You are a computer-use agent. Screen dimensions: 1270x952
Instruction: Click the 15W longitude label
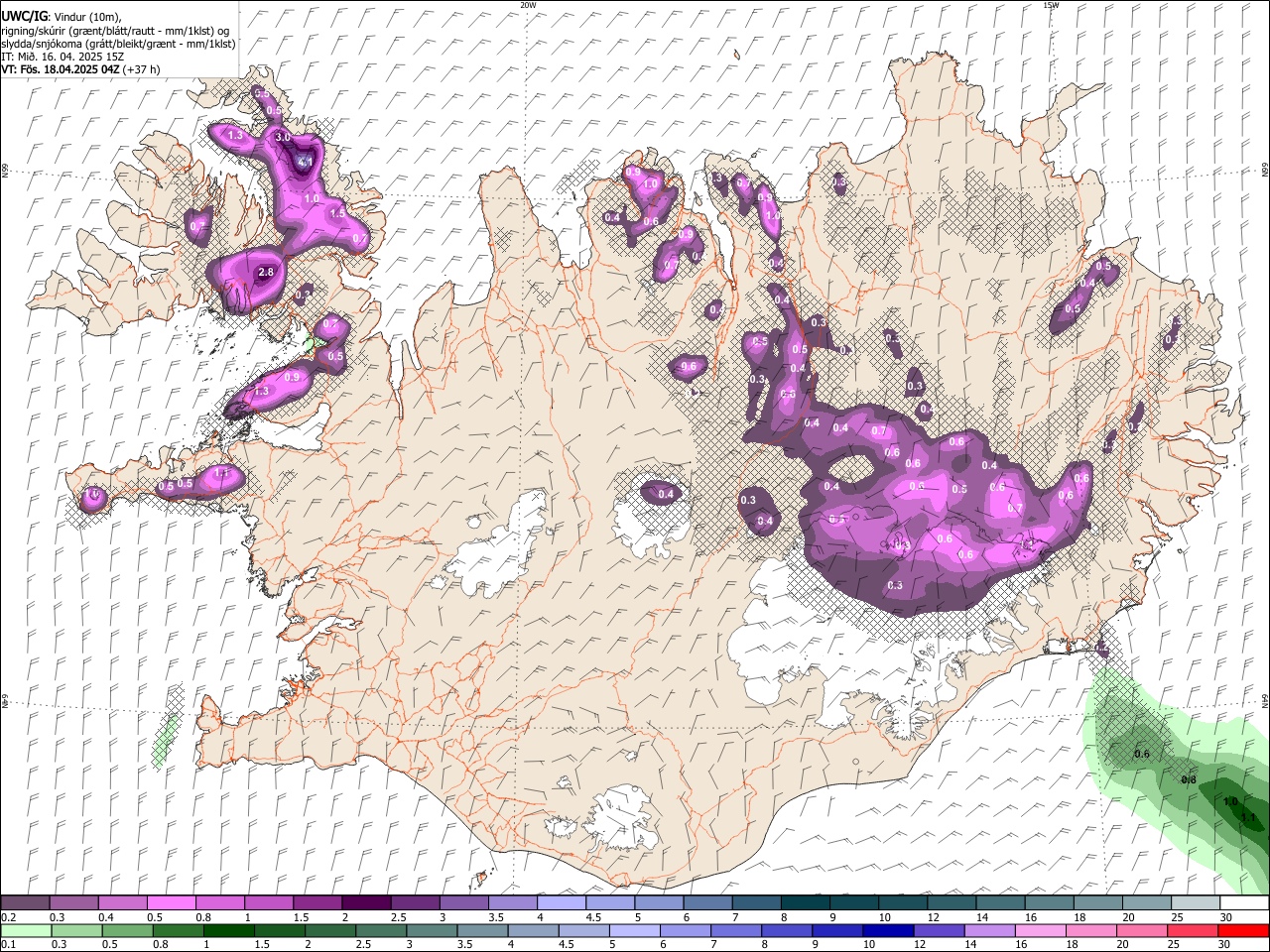[x=1051, y=5]
